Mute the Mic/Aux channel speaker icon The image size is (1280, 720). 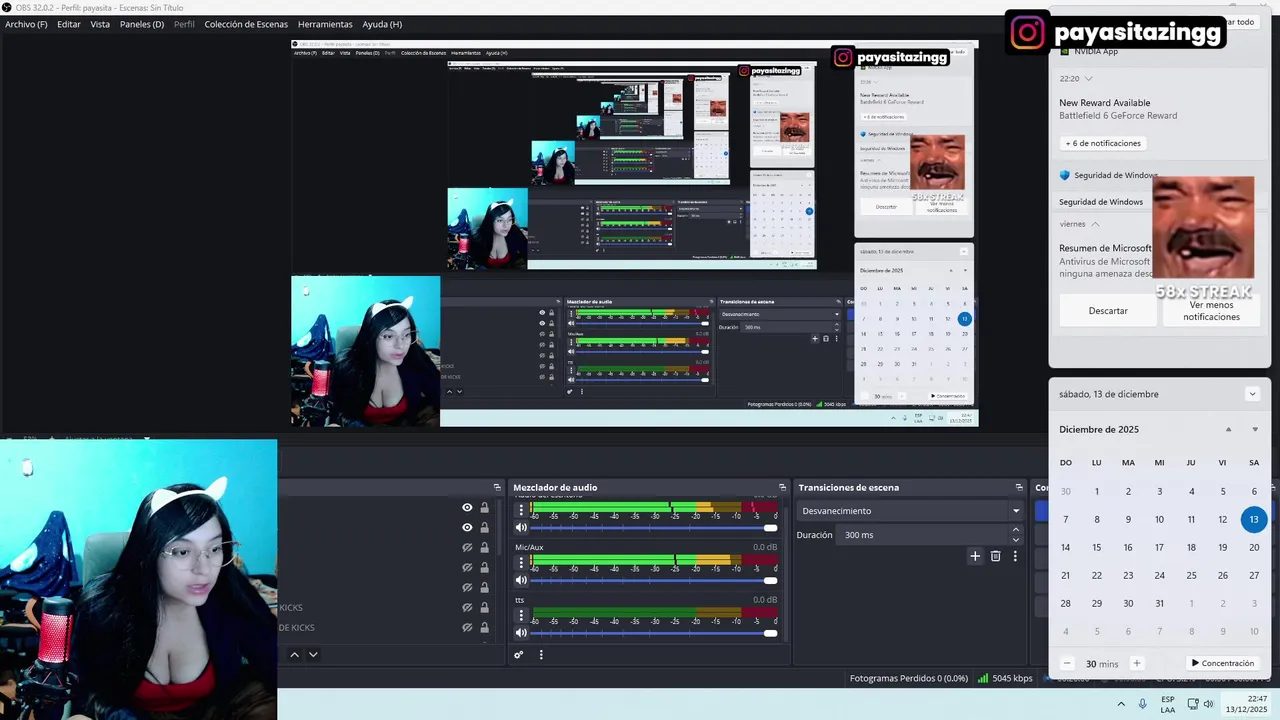coord(521,580)
